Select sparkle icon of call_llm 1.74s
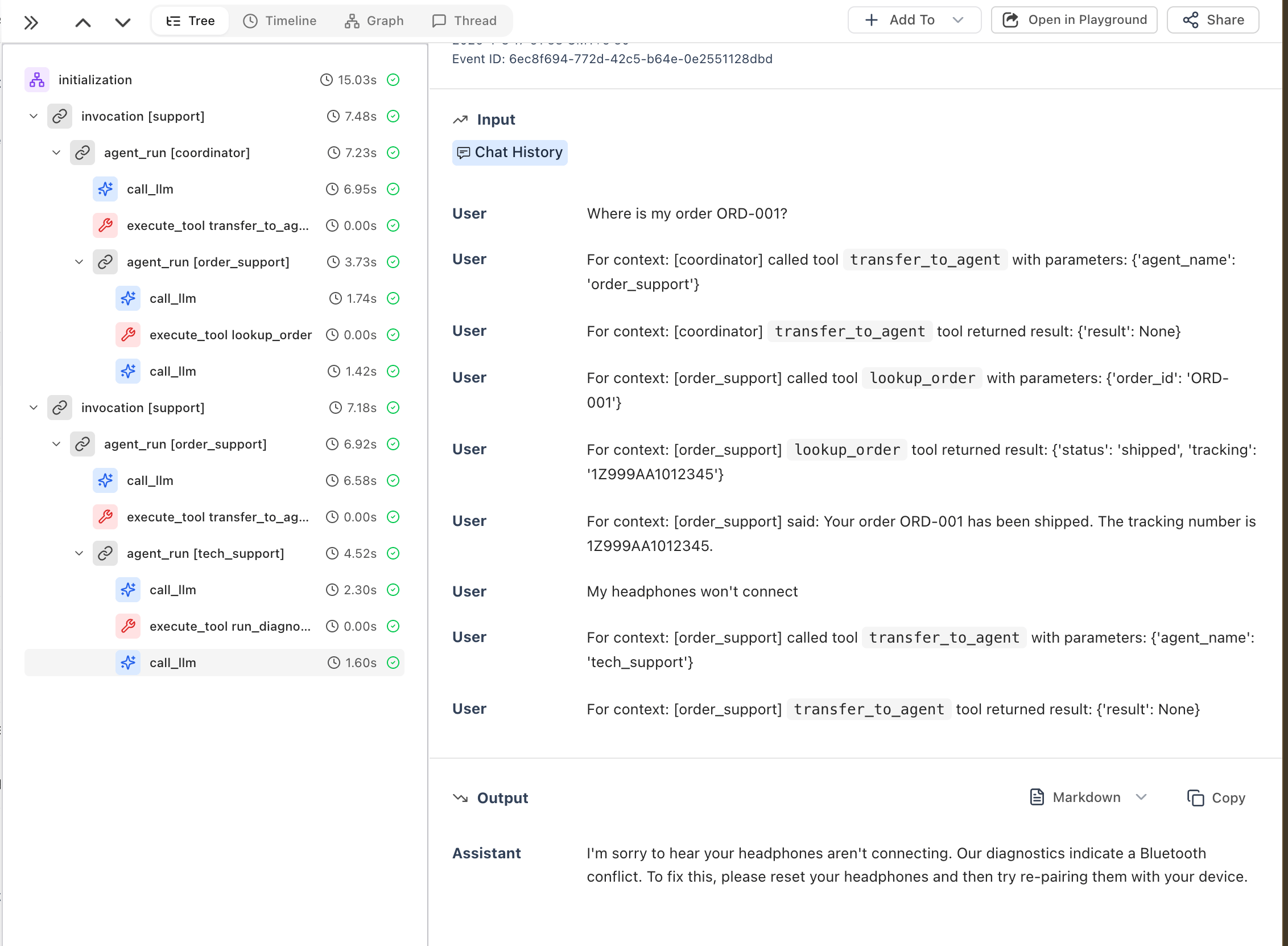1288x946 pixels. tap(128, 298)
